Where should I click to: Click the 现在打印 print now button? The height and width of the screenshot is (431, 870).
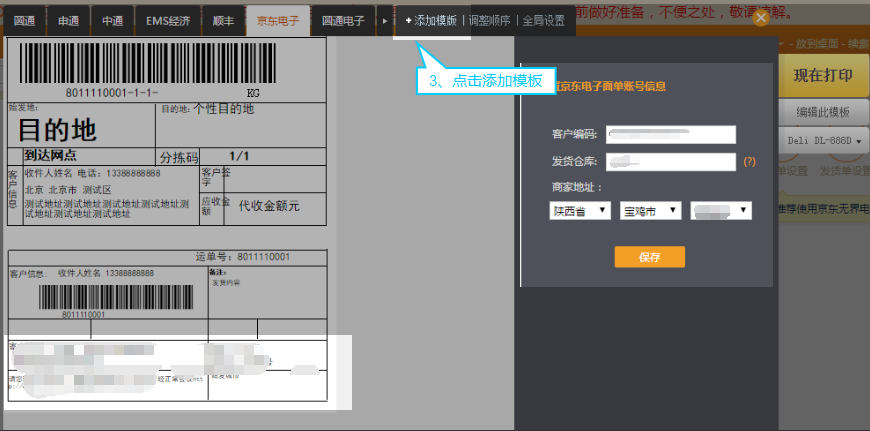823,76
